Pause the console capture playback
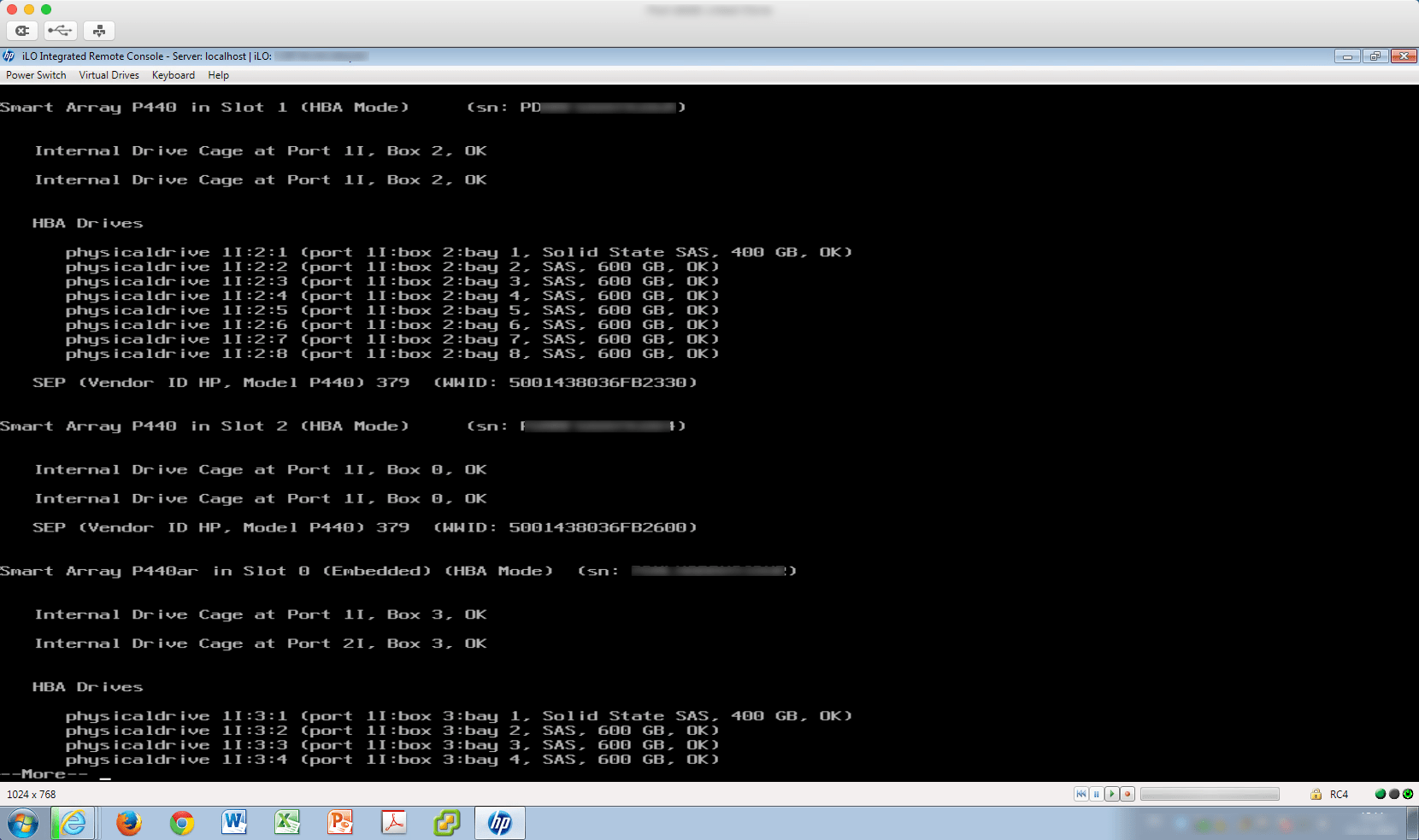The image size is (1419, 840). [1096, 795]
